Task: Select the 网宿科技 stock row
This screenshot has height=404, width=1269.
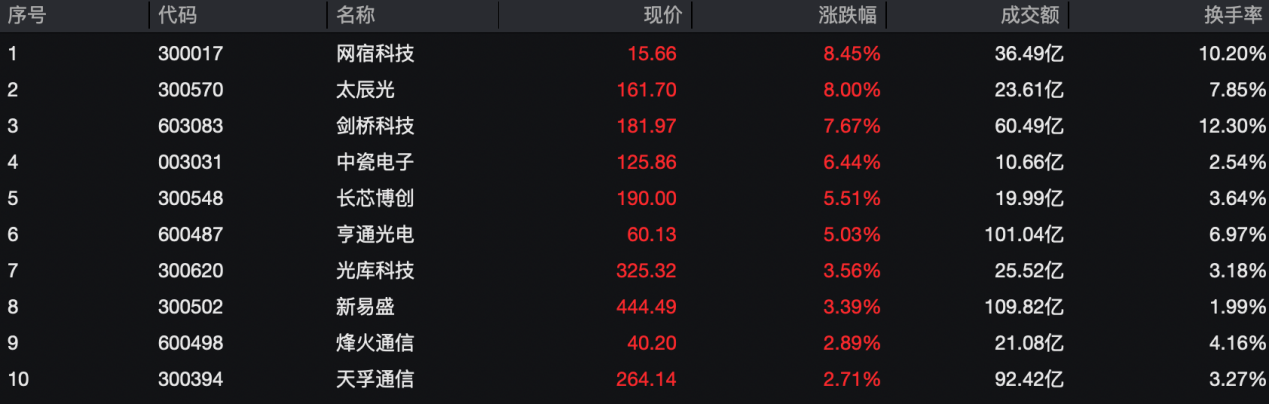Action: coord(634,54)
